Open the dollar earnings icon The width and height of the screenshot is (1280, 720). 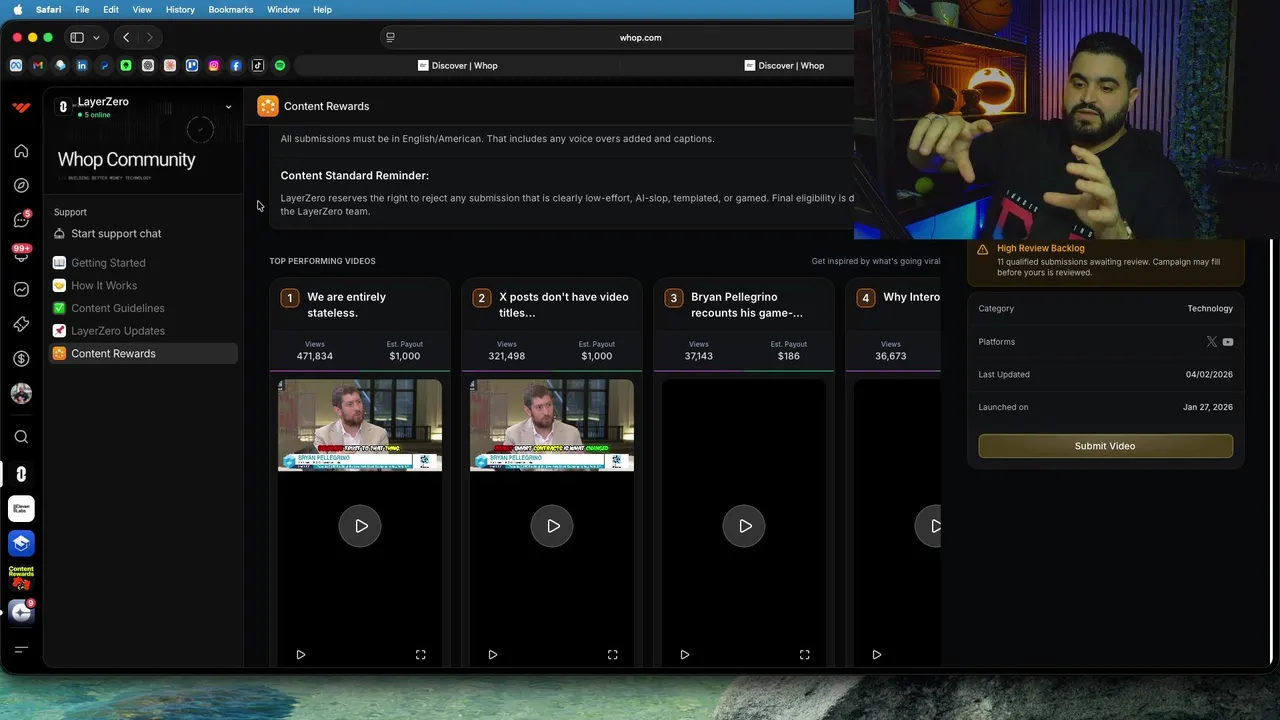pyautogui.click(x=21, y=358)
